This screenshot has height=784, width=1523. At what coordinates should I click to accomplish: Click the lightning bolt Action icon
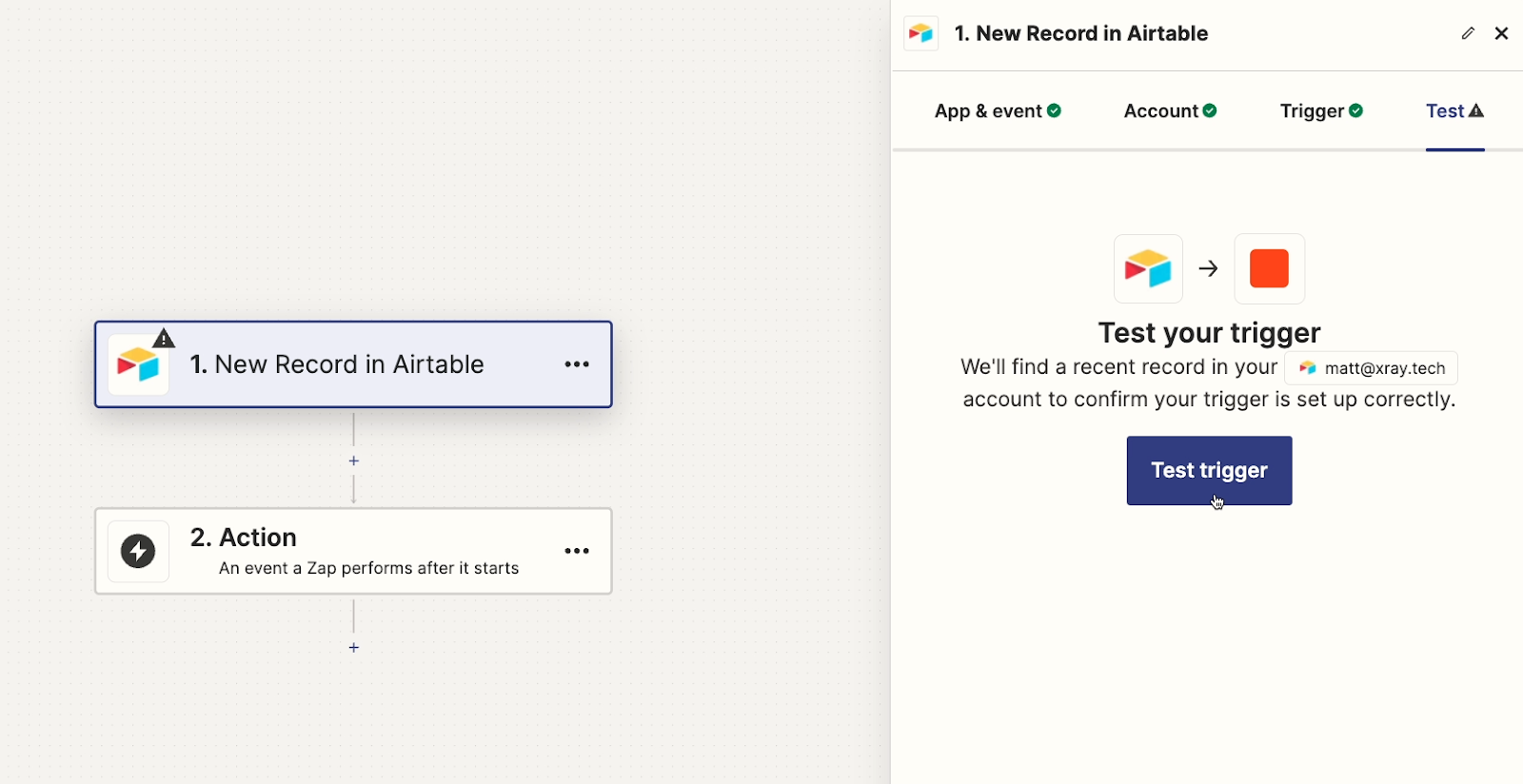pyautogui.click(x=138, y=551)
